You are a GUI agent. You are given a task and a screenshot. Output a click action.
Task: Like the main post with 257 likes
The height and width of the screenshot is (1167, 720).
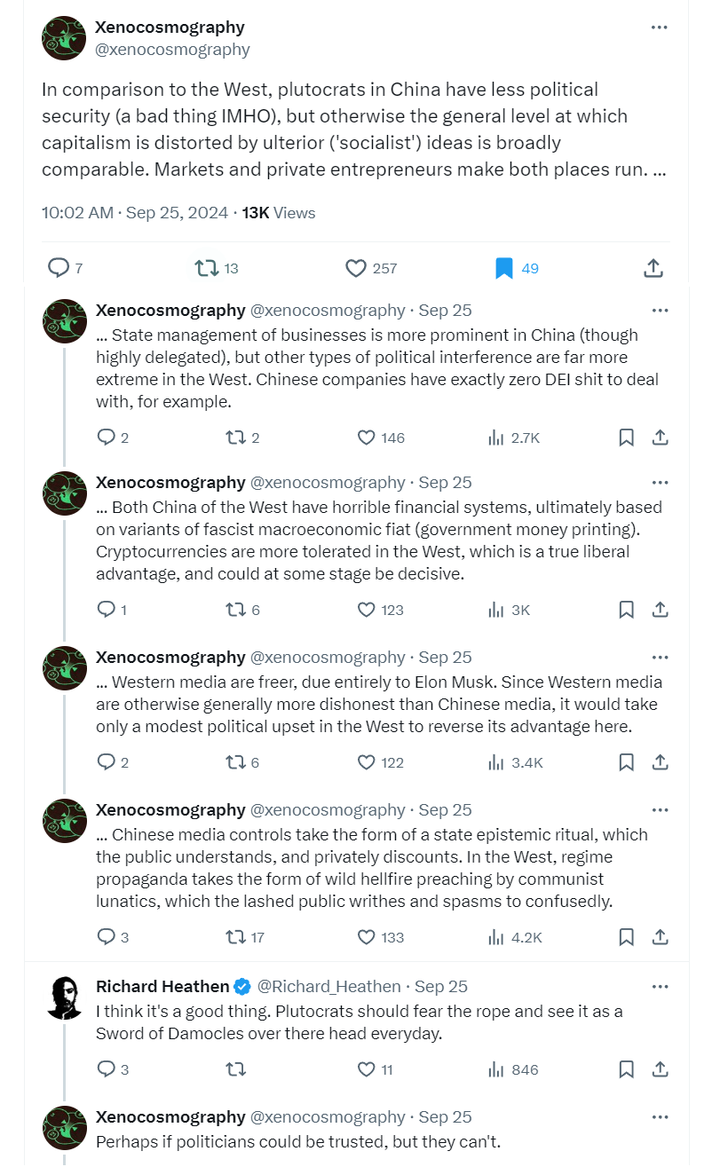[357, 268]
